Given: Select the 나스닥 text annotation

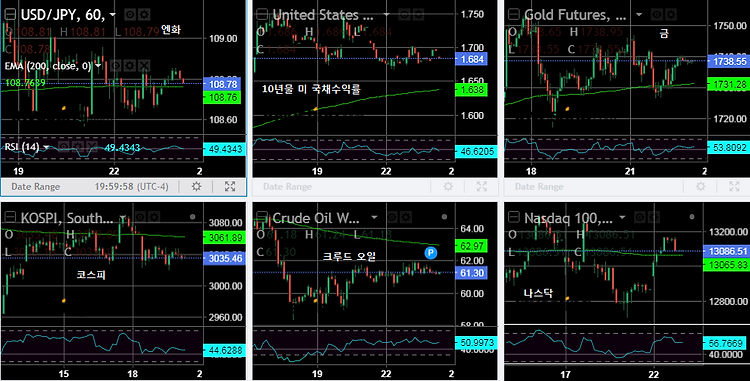Looking at the screenshot, I should tap(538, 293).
